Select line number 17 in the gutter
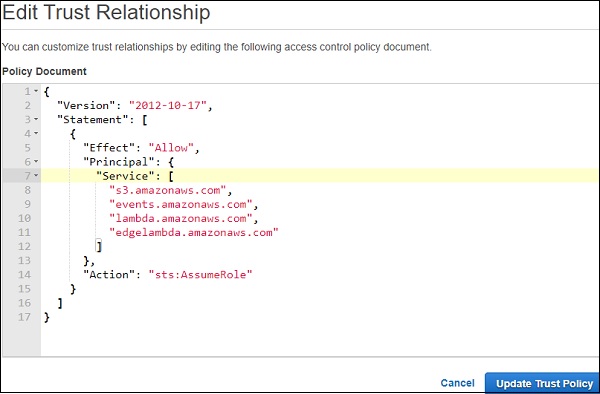The width and height of the screenshot is (600, 394). click(x=24, y=317)
